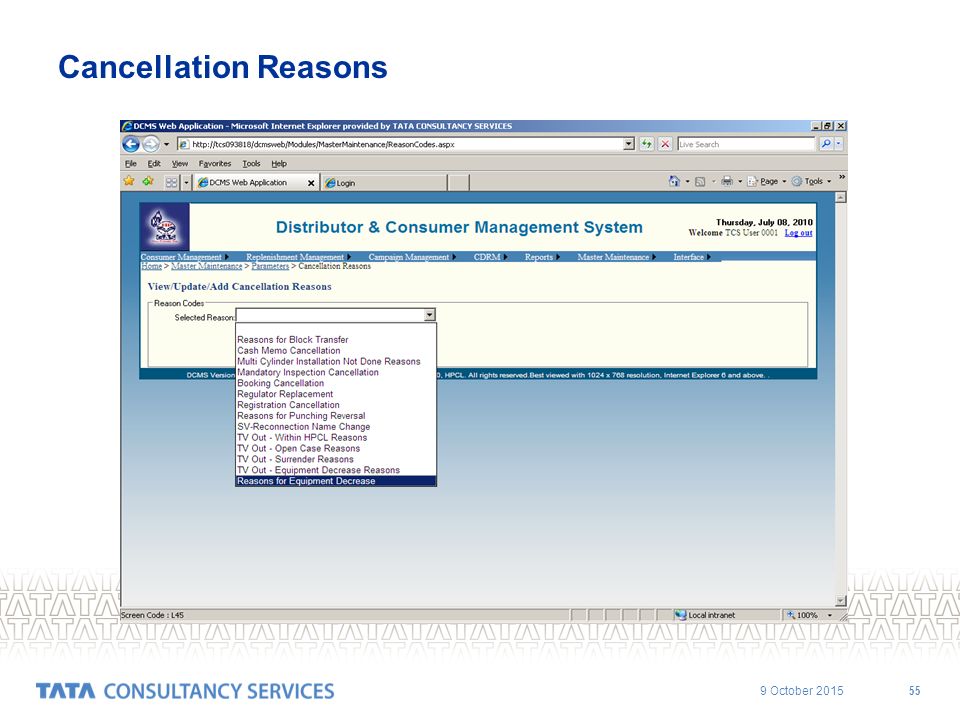This screenshot has width=960, height=720.
Task: Open the Help menu
Action: tap(279, 163)
